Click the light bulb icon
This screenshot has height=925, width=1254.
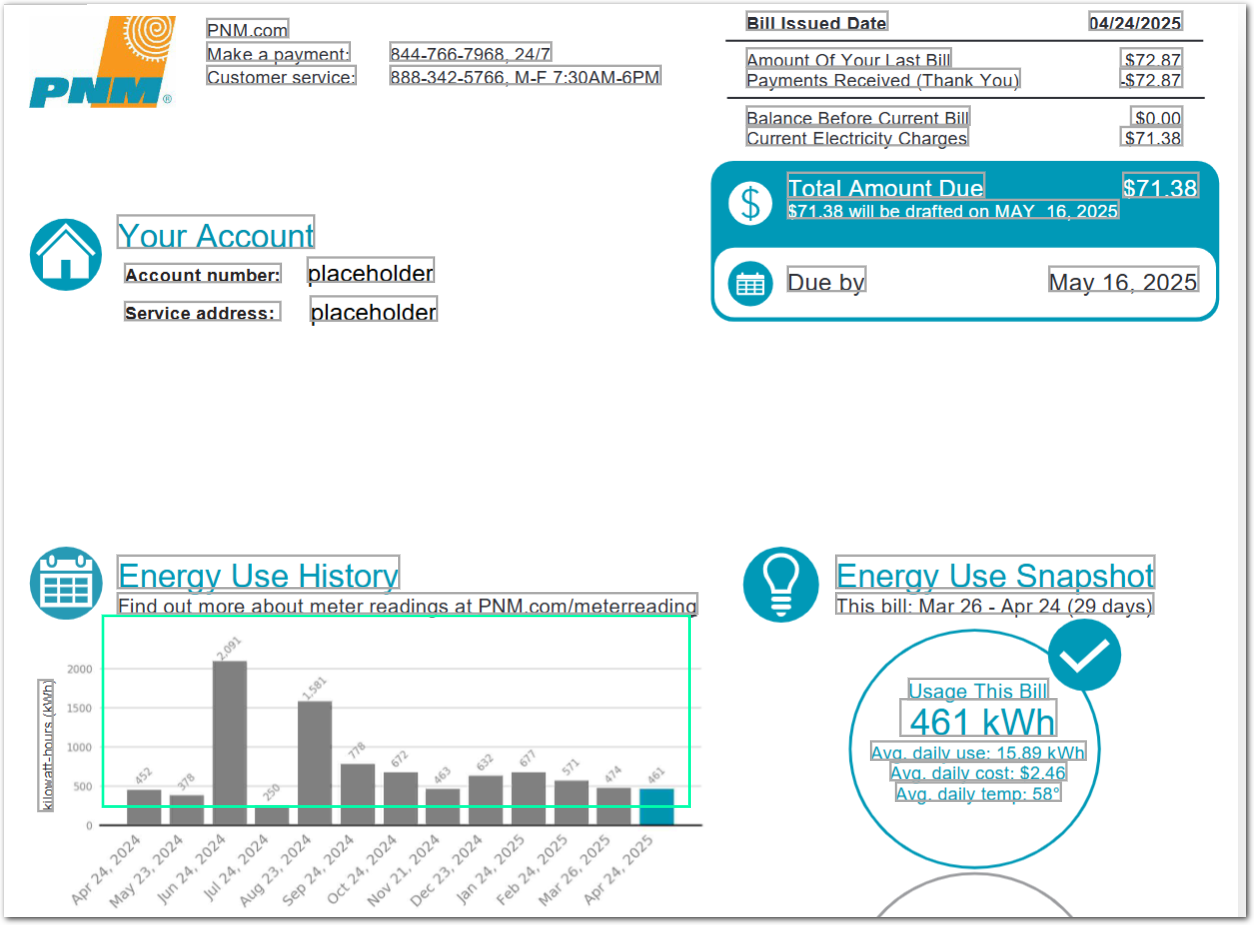click(781, 585)
